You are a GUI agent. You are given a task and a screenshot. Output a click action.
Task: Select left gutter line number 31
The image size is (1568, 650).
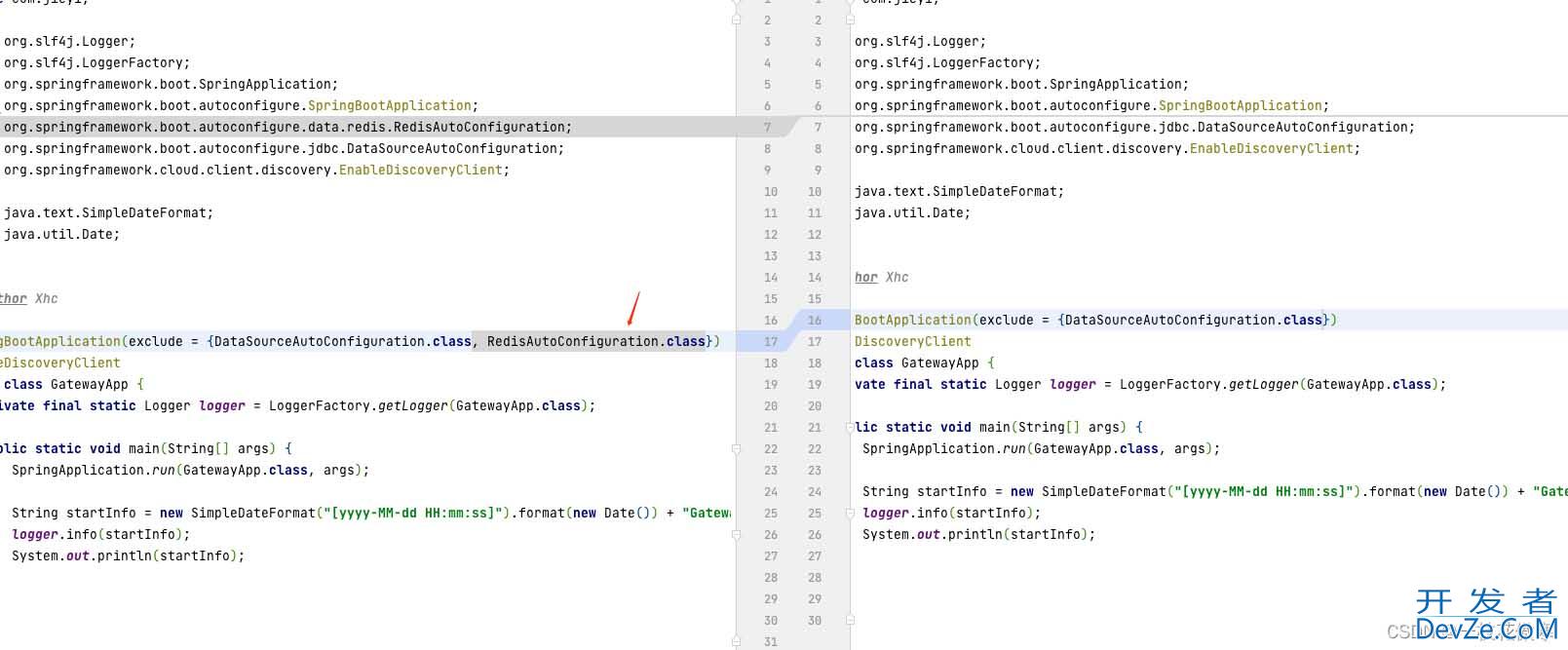tap(771, 642)
